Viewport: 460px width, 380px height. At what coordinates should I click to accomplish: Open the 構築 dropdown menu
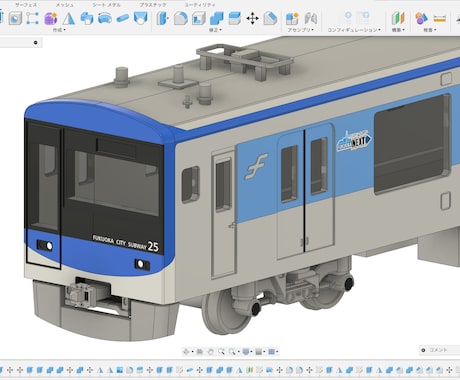click(398, 30)
